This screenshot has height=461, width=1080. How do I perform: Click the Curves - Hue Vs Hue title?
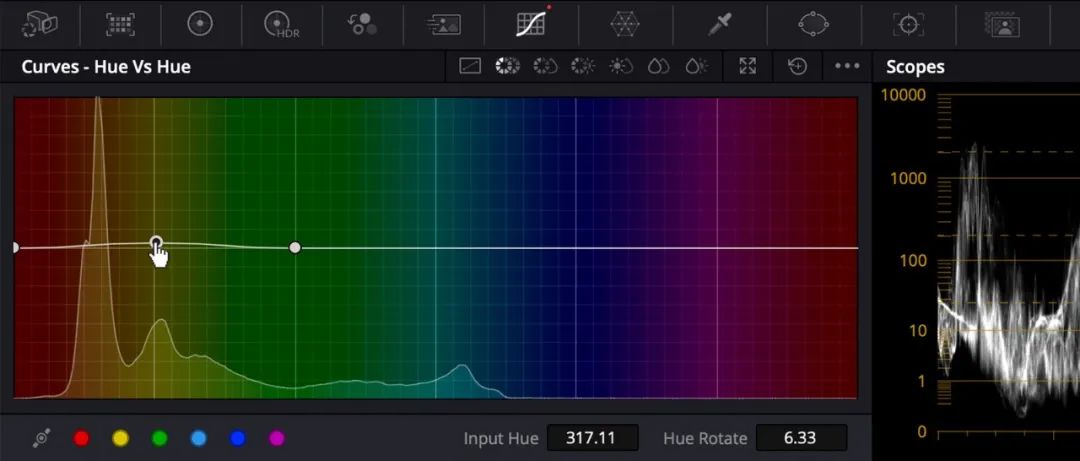coord(106,67)
